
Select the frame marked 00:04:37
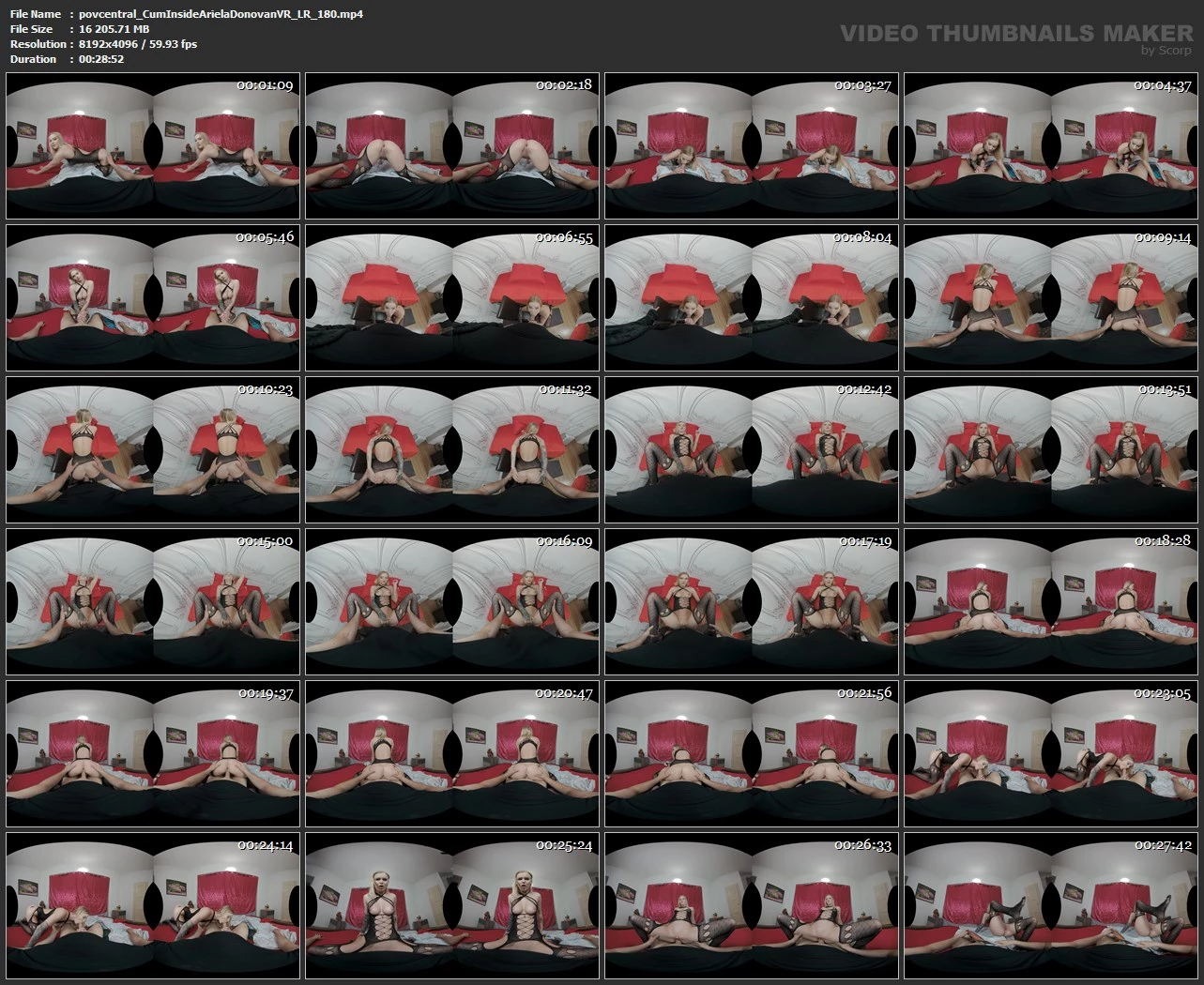(x=1051, y=146)
